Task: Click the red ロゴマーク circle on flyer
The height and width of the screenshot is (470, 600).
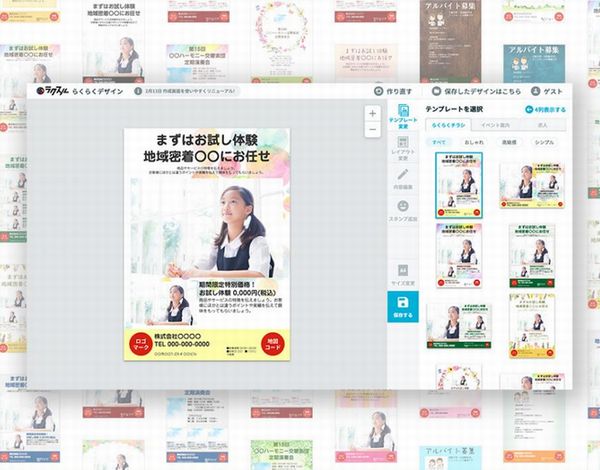Action: pyautogui.click(x=139, y=345)
